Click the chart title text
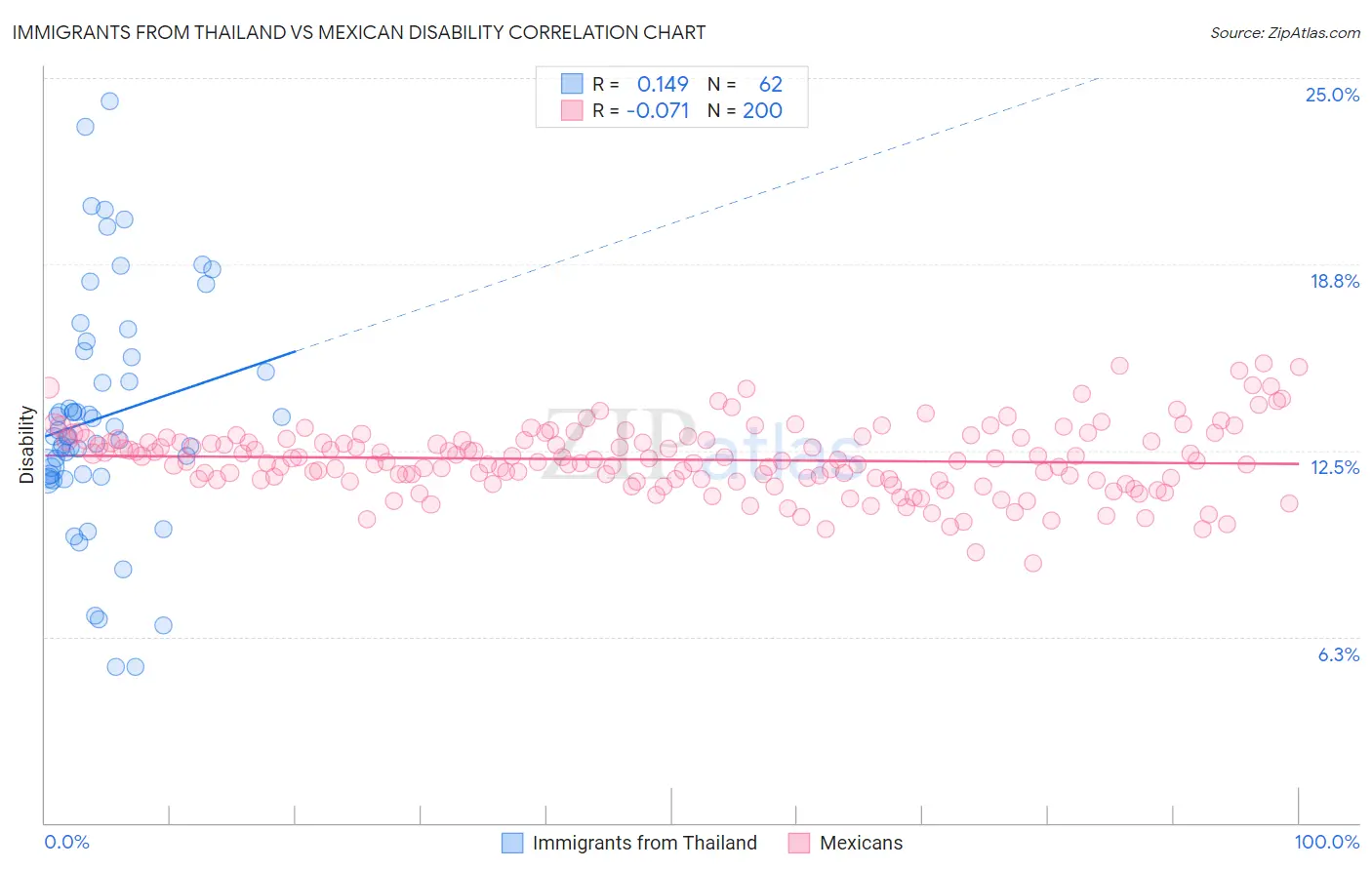 [x=359, y=32]
